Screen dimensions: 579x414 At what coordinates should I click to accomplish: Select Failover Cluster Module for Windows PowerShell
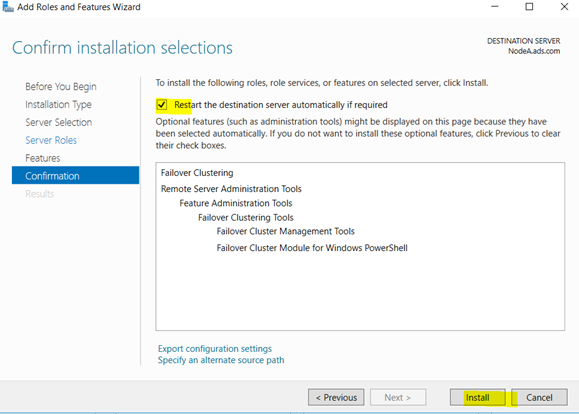[312, 248]
